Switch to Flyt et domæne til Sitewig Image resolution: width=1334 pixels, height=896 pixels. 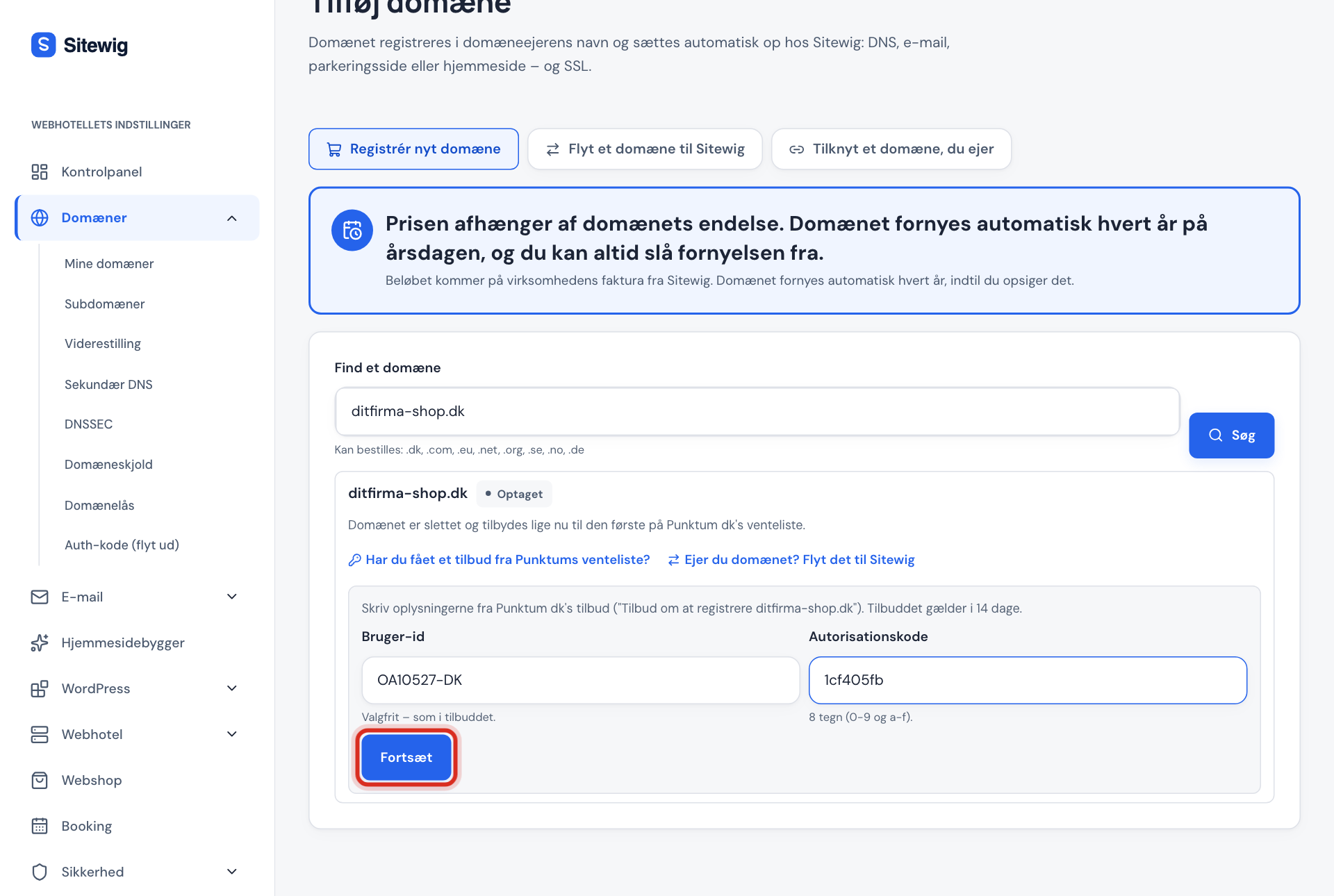click(x=645, y=149)
